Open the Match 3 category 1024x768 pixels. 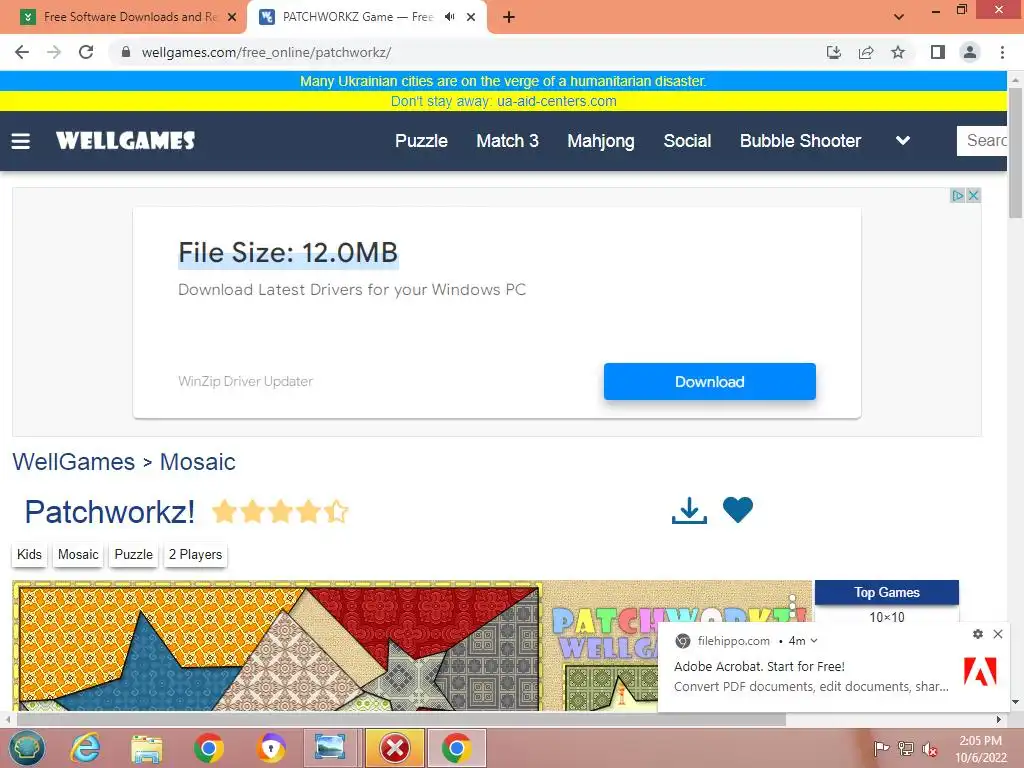click(x=507, y=141)
